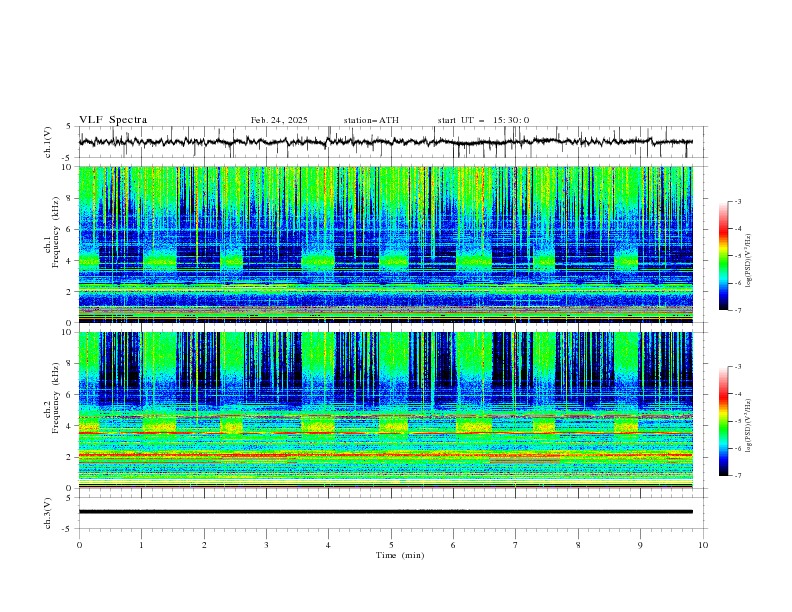Screen dimensions: 792x612
Task: Click the time axis tick label "8"
Action: coord(578,545)
